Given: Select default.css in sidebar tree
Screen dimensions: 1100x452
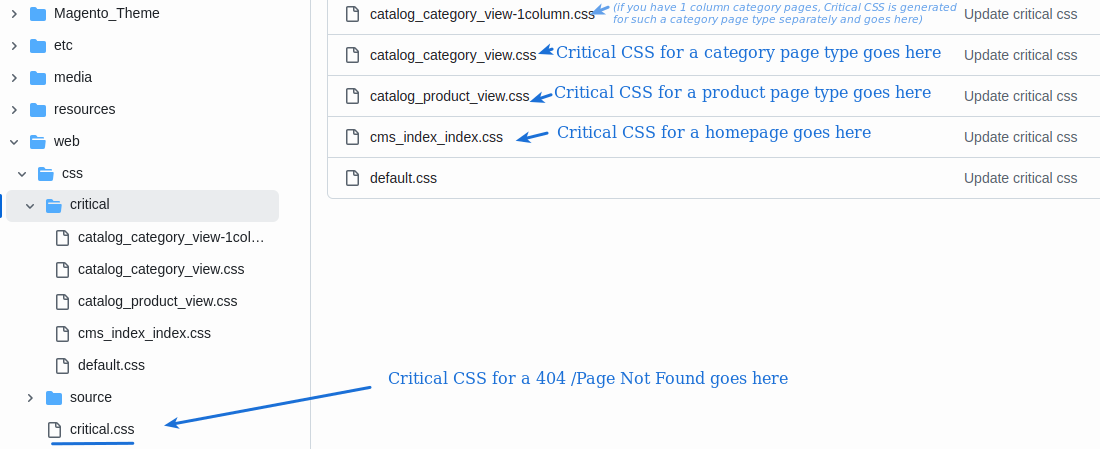Looking at the screenshot, I should pyautogui.click(x=111, y=365).
